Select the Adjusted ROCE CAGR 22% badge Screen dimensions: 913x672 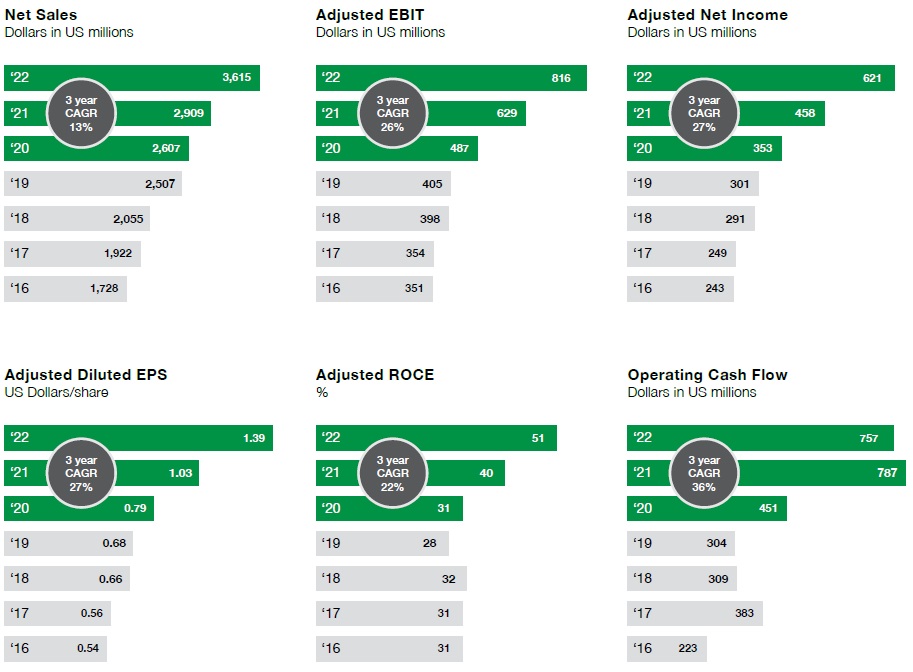pos(392,474)
